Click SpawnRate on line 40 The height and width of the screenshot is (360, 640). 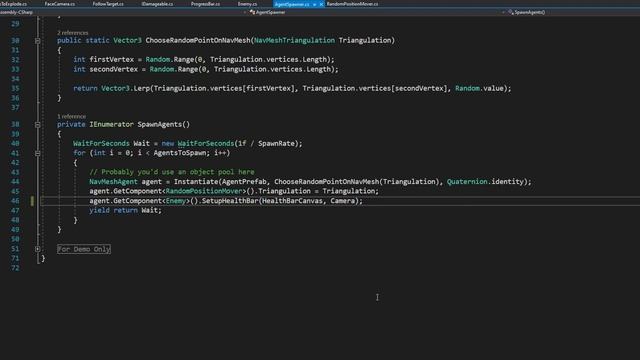[276, 144]
